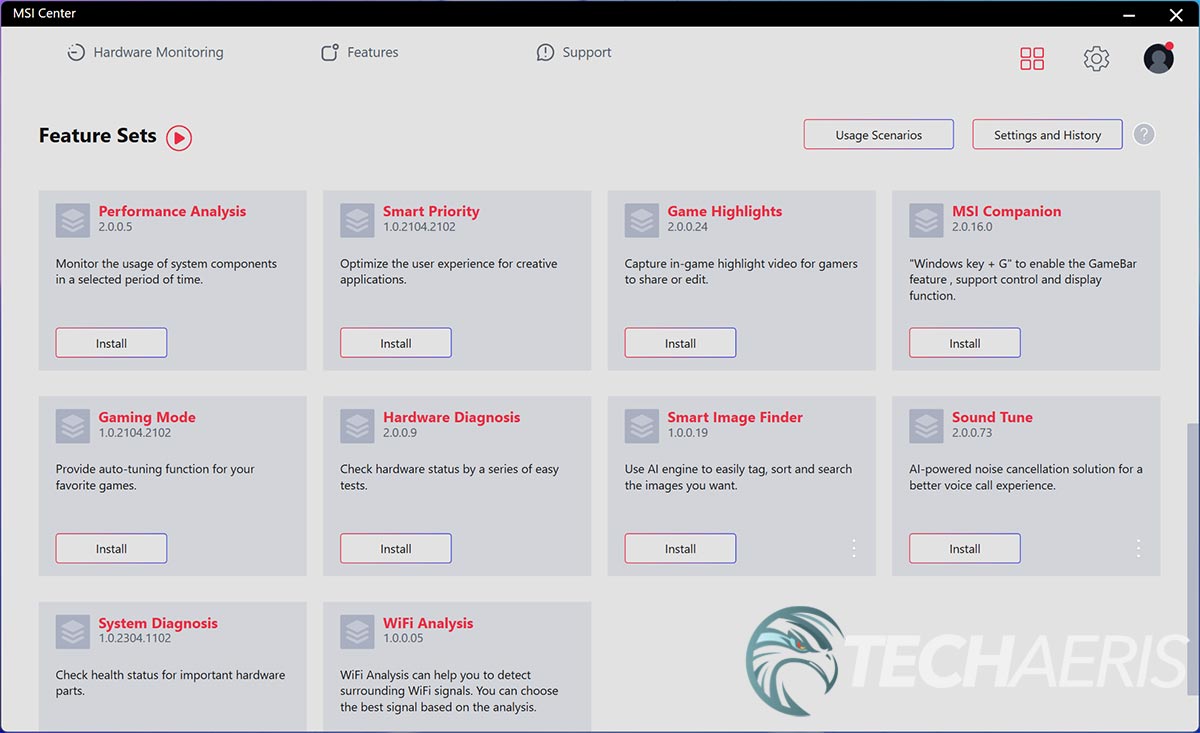Screen dimensions: 1200x733
Task: Play the Feature Sets intro video
Action: [179, 138]
